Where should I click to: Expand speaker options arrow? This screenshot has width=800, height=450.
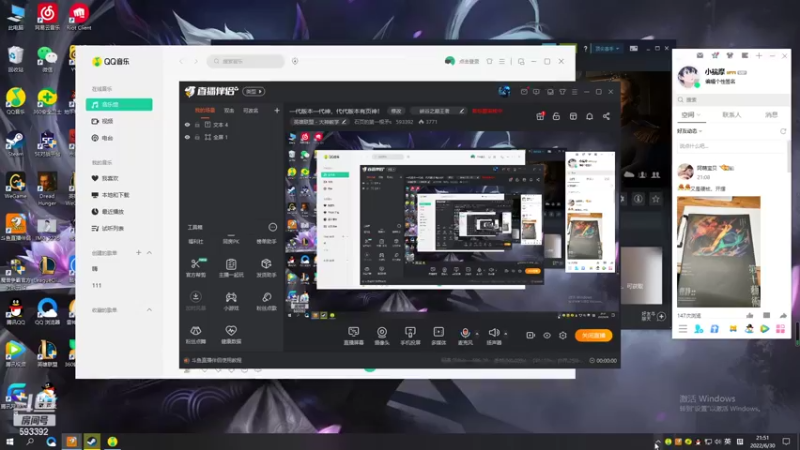pos(506,334)
